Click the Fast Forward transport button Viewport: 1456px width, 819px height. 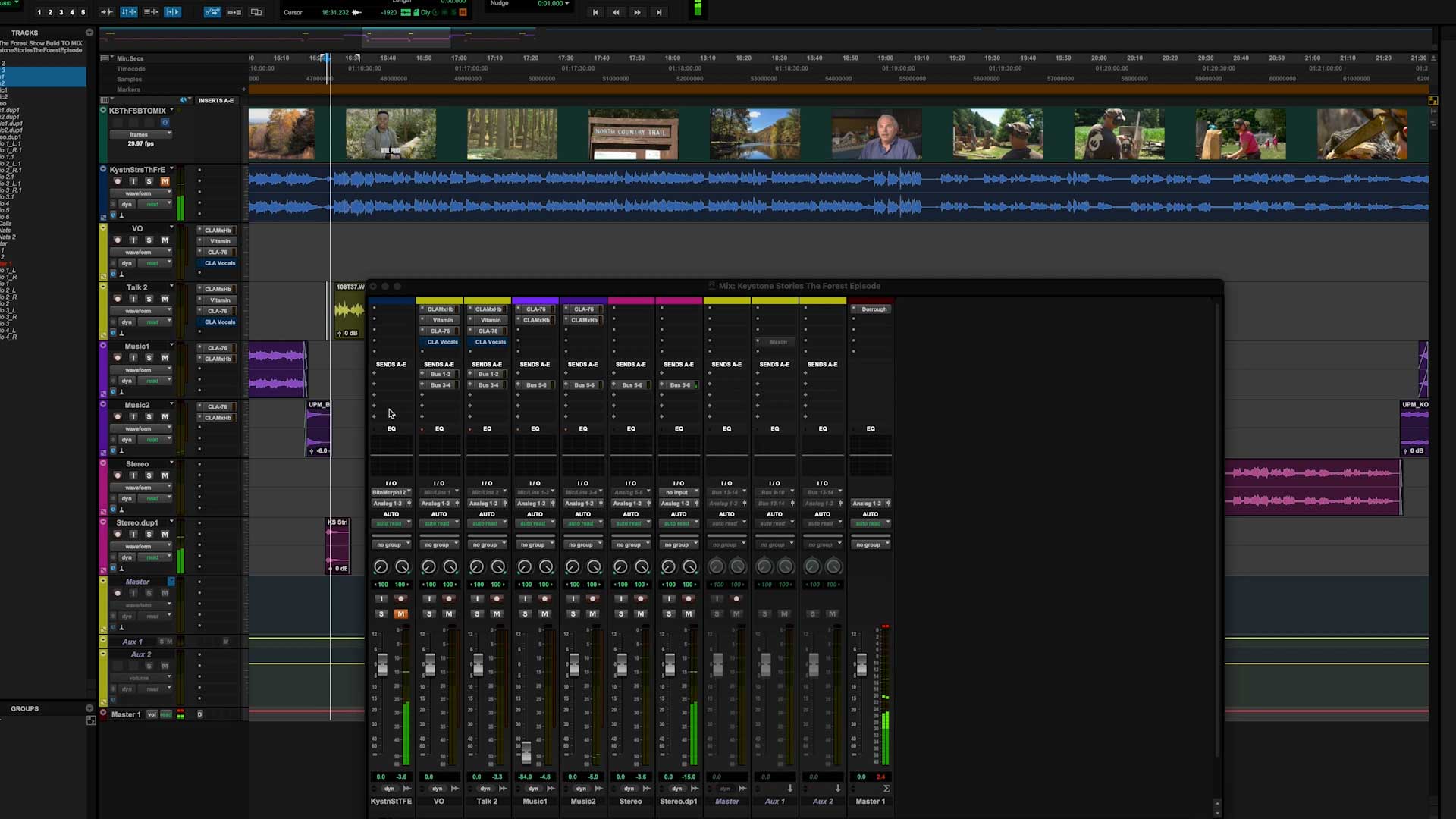[x=637, y=12]
